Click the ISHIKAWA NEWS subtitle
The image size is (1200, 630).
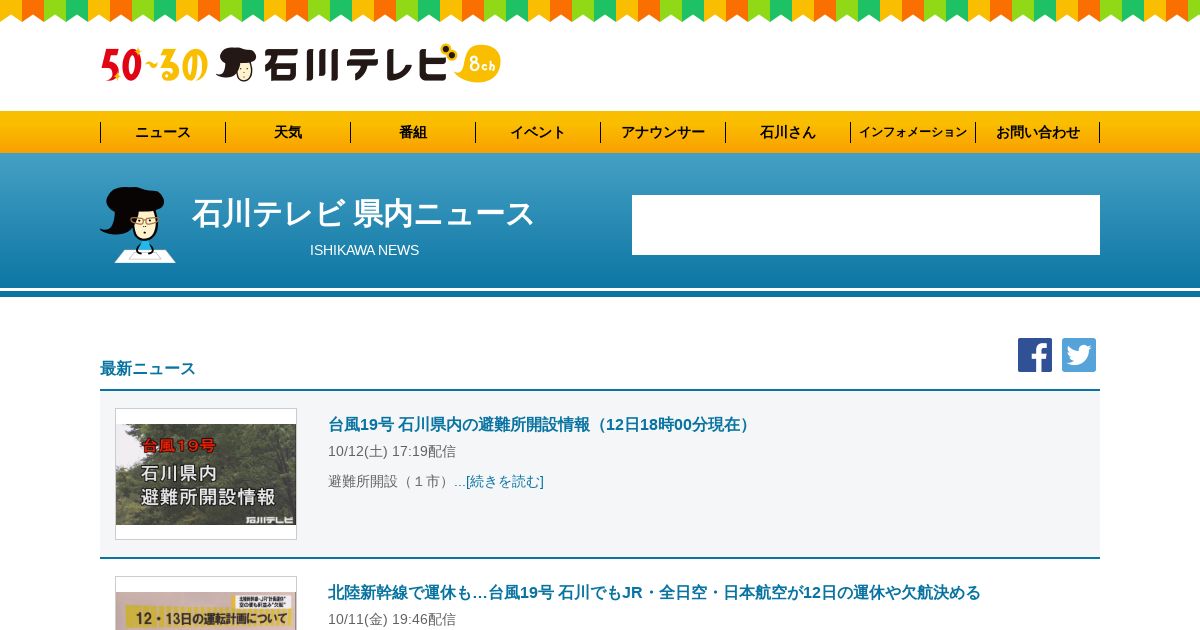[364, 250]
